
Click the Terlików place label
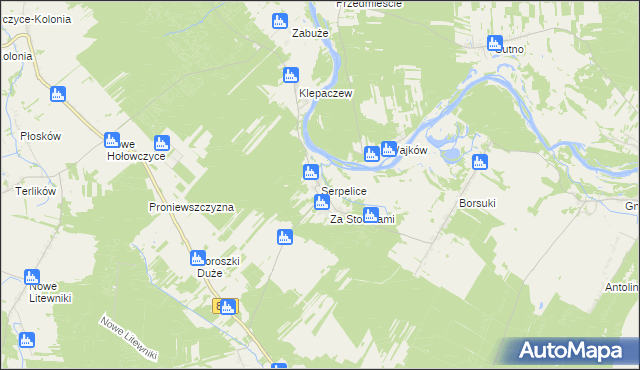pos(36,191)
